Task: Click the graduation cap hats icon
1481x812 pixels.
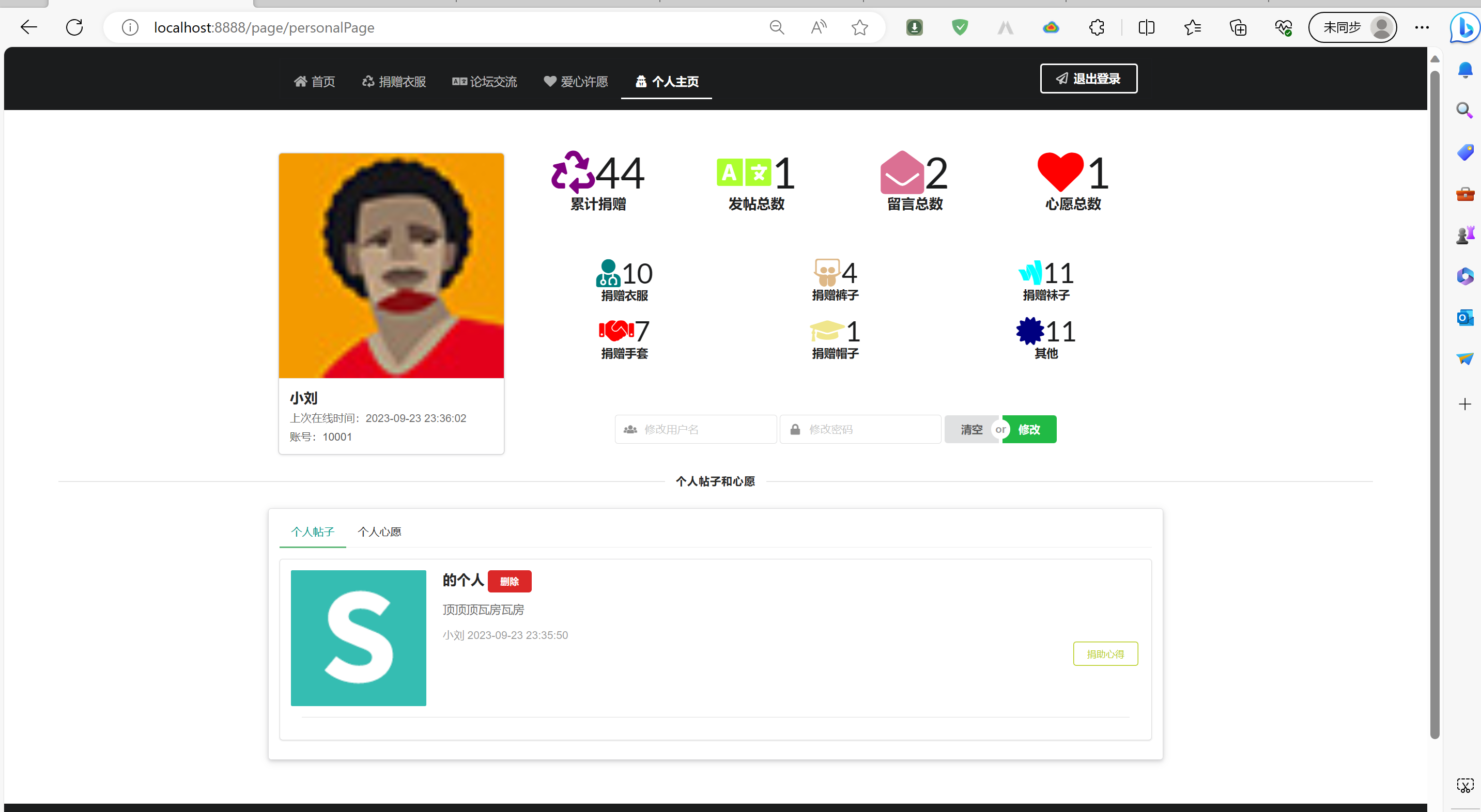Action: [827, 331]
